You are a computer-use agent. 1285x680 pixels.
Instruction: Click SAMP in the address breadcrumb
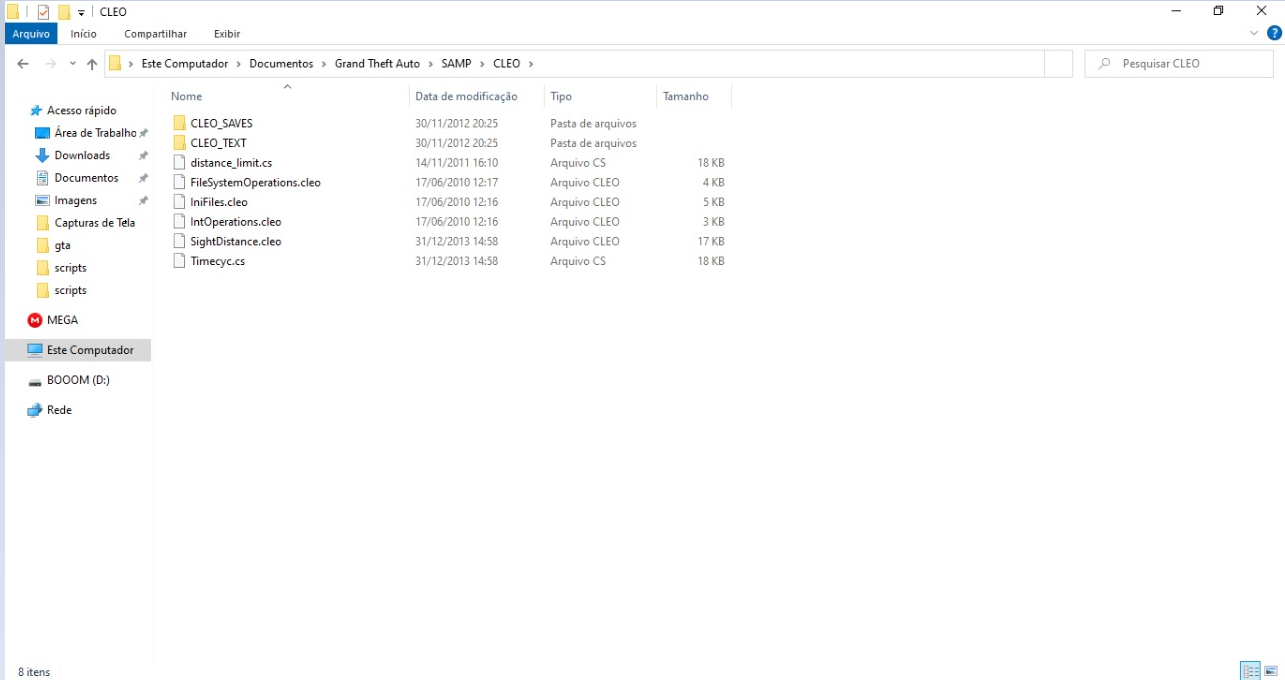click(456, 63)
